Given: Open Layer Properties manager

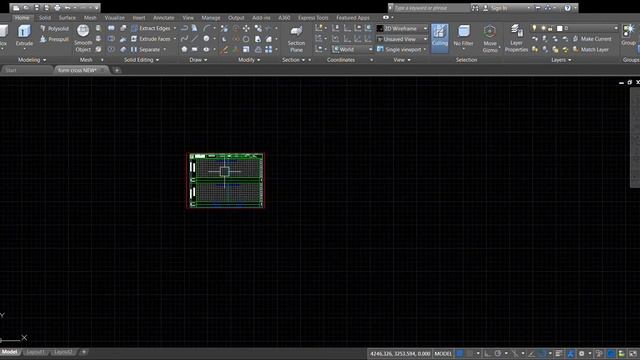Looking at the screenshot, I should click(516, 38).
